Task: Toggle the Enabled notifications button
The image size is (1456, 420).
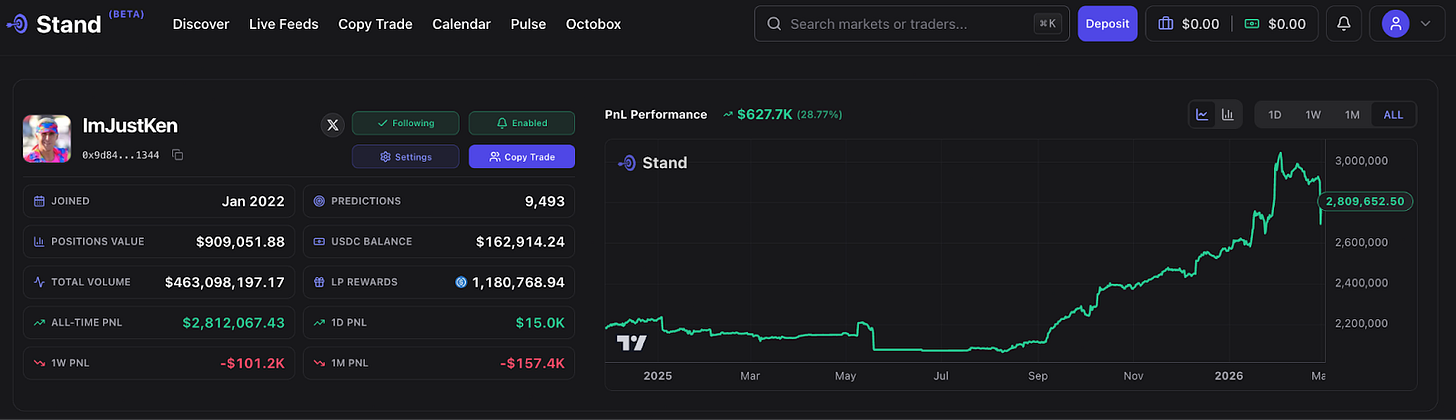Action: click(522, 123)
